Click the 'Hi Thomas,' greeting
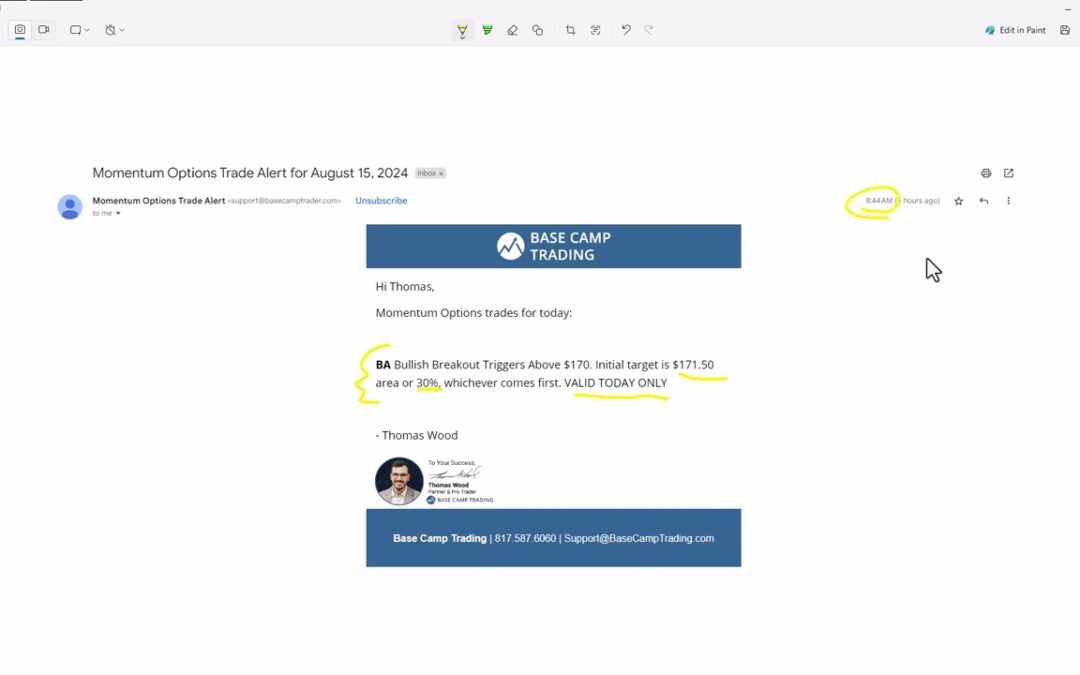Viewport: 1080px width, 675px height. click(405, 287)
